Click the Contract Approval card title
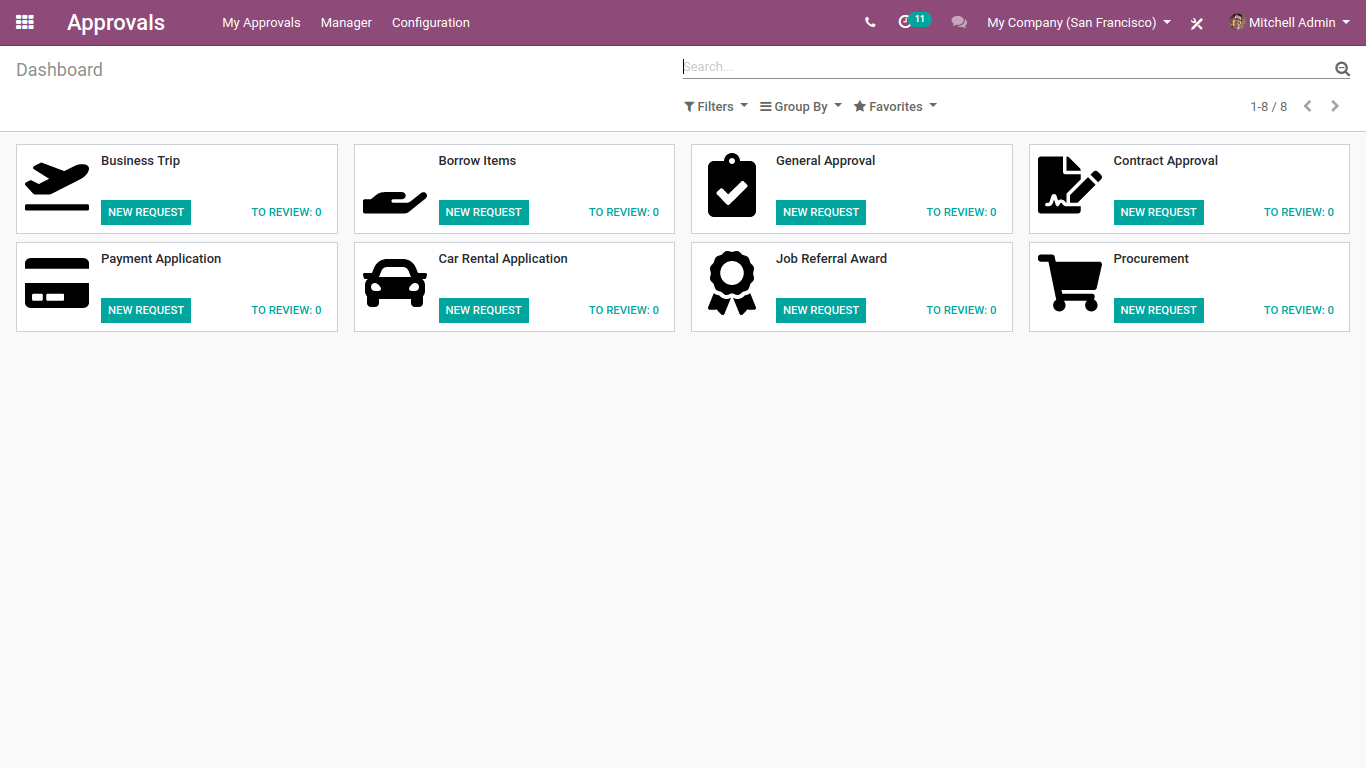Image resolution: width=1366 pixels, height=768 pixels. tap(1166, 161)
